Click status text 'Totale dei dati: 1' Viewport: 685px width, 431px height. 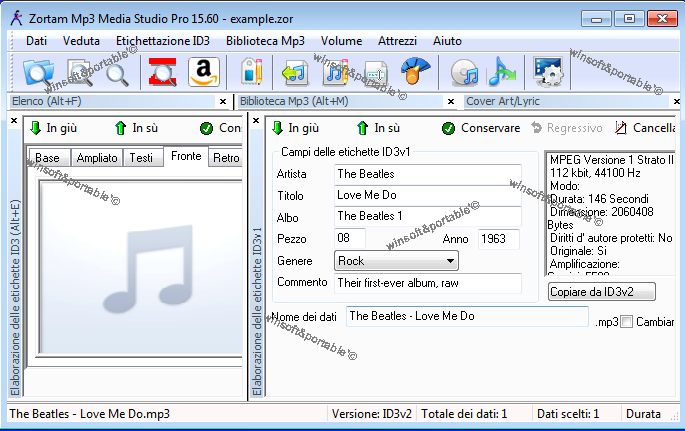(464, 414)
